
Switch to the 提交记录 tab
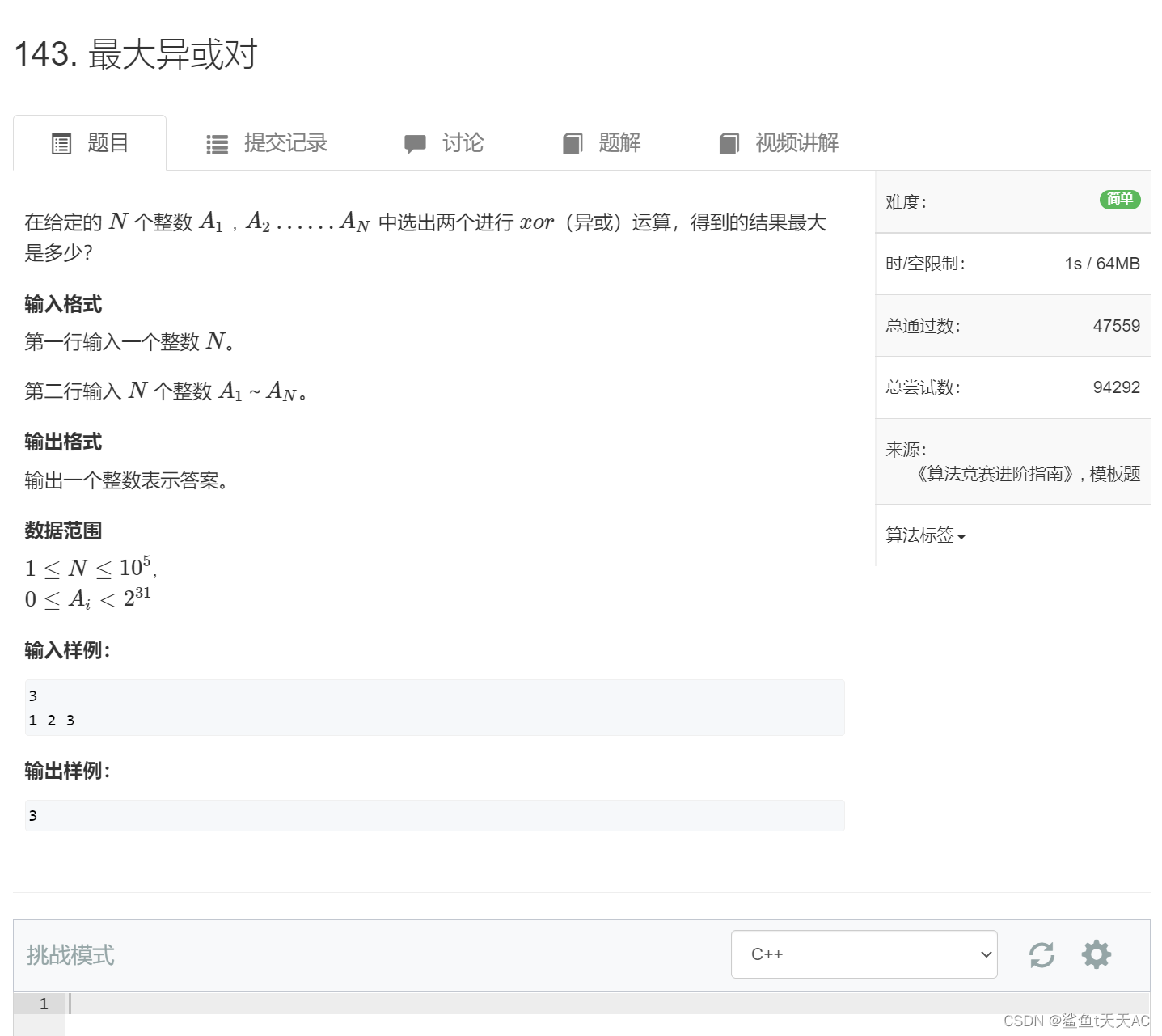[284, 142]
